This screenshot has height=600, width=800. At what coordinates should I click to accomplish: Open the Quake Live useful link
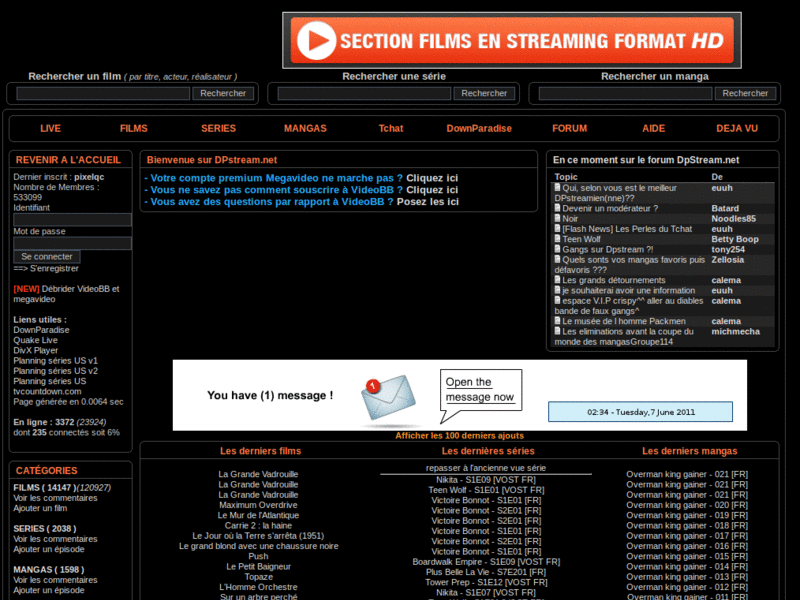[x=35, y=340]
